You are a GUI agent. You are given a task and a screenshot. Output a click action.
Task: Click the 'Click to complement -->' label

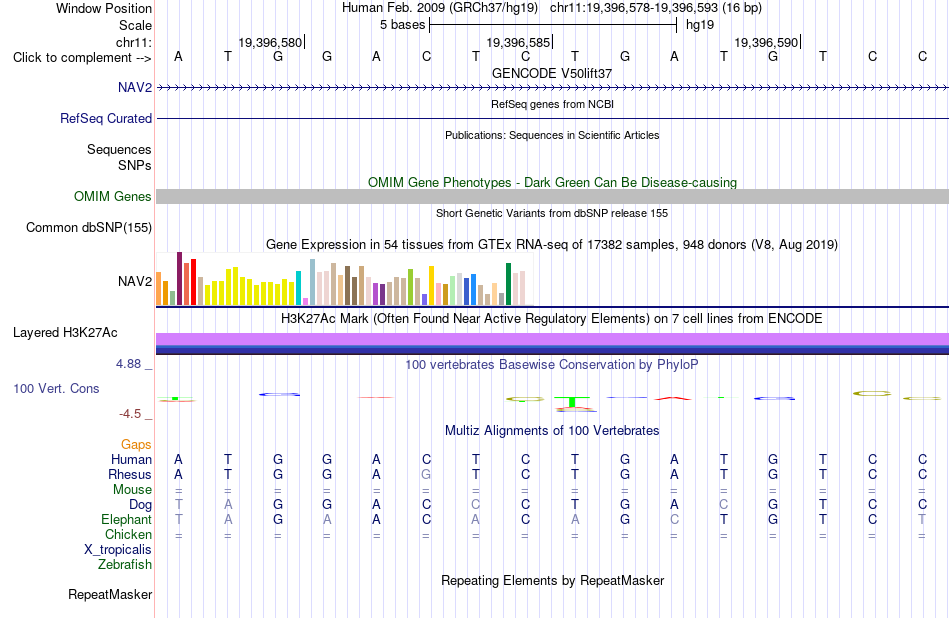pos(82,58)
